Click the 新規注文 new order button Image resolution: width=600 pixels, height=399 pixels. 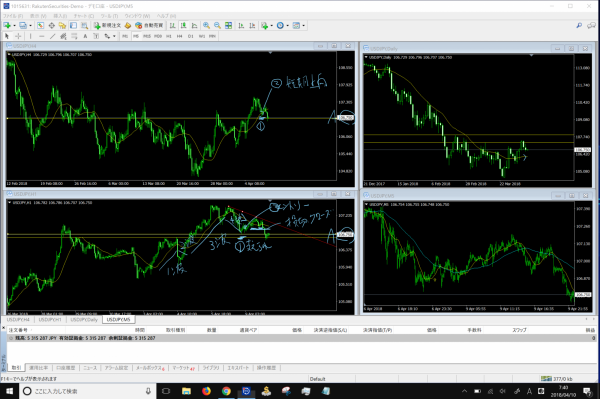pos(108,25)
